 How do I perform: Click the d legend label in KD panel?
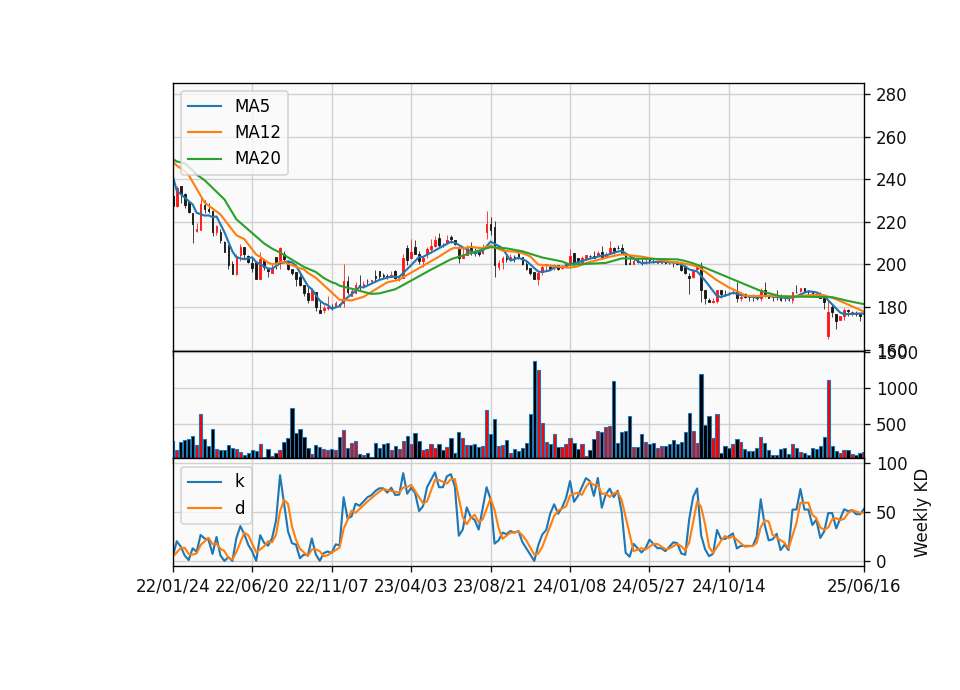239,508
